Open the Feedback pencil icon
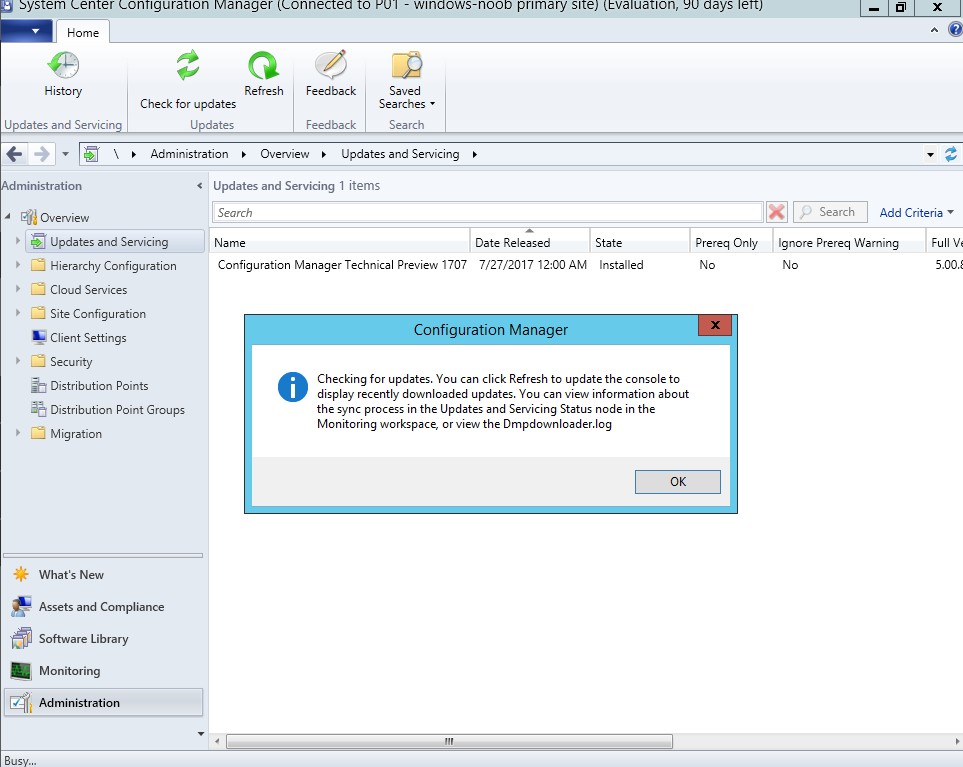 [331, 65]
